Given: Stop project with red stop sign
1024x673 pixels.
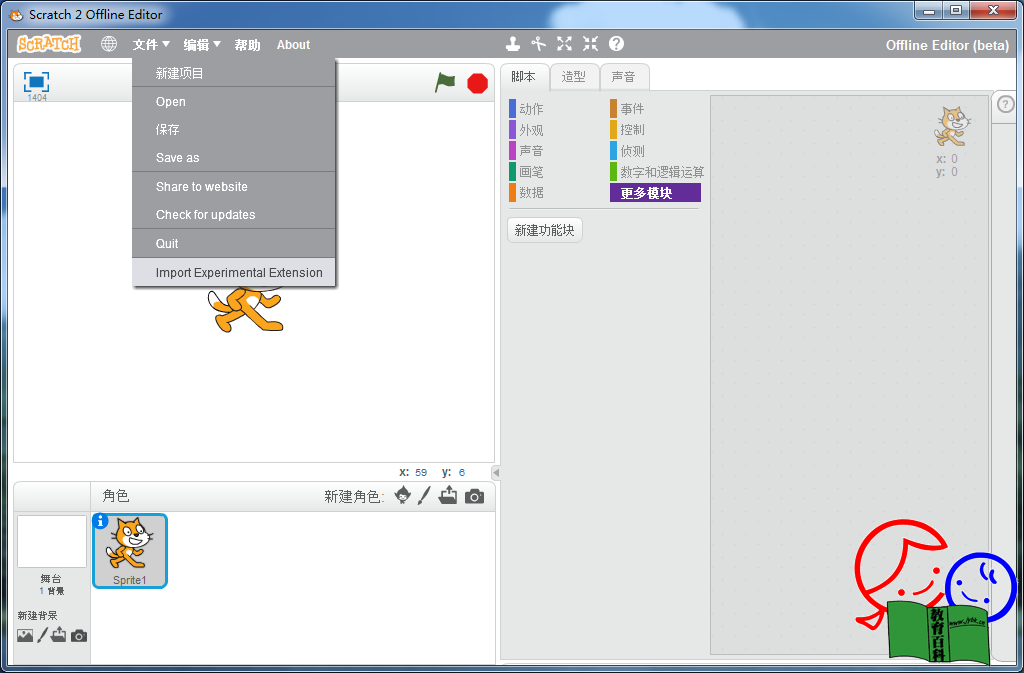Looking at the screenshot, I should [x=477, y=84].
